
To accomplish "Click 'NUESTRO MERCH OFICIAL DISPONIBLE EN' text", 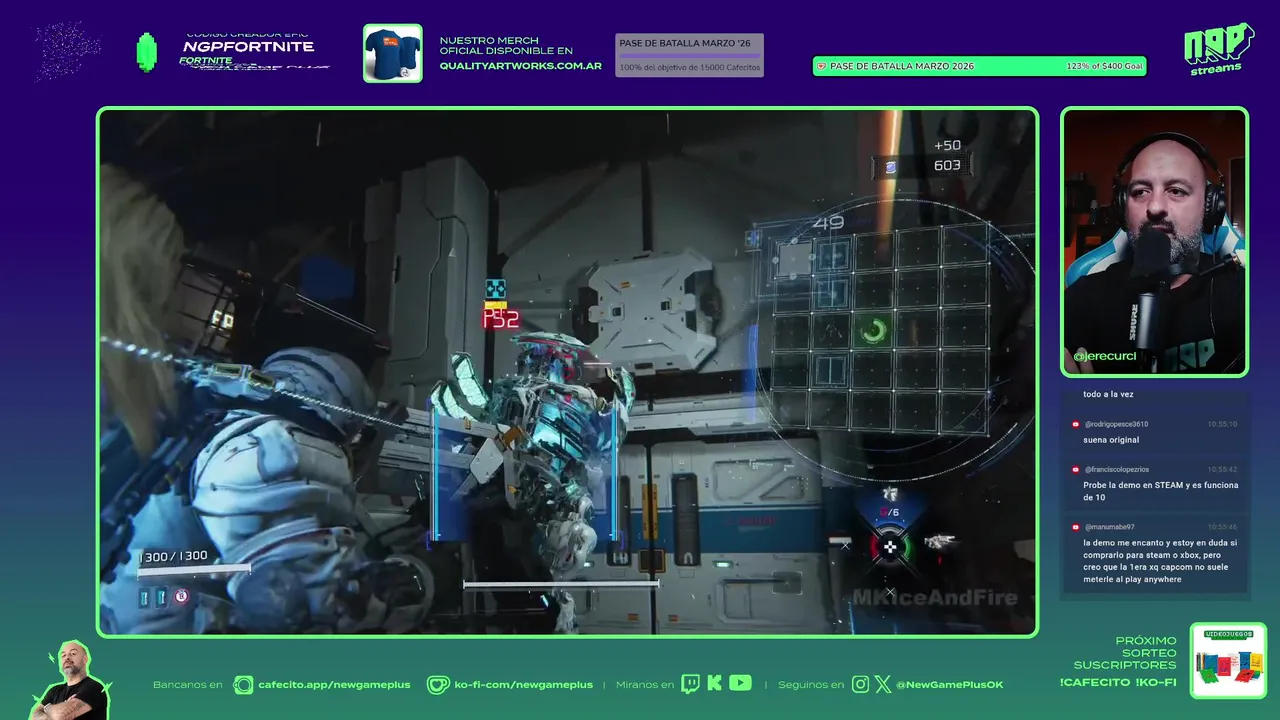I will click(506, 46).
